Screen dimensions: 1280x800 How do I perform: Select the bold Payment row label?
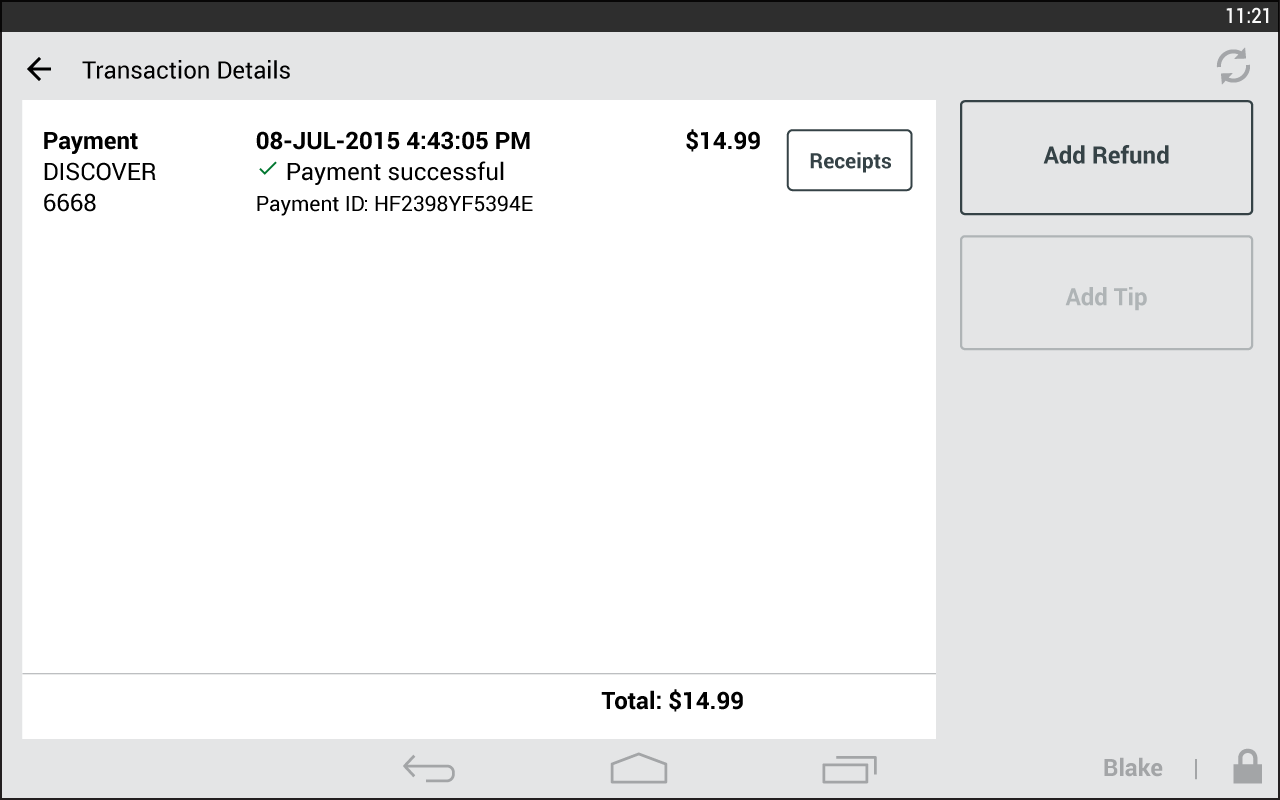[90, 141]
